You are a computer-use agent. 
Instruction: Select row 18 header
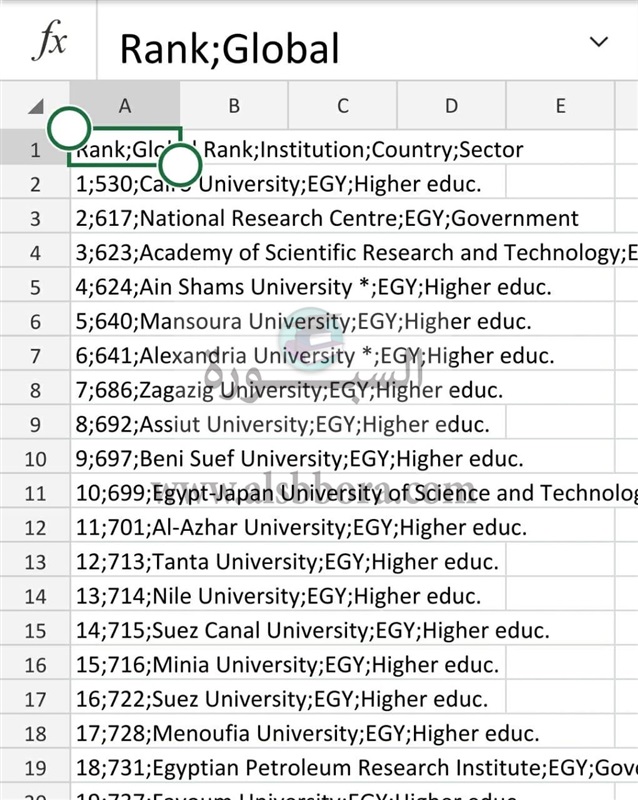tap(35, 734)
